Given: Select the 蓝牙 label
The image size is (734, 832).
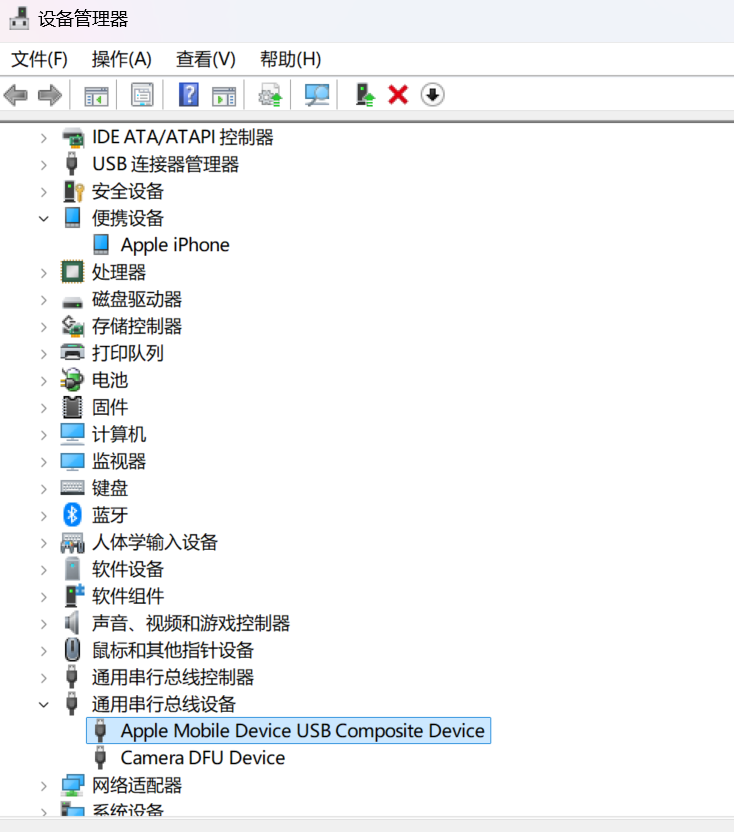Looking at the screenshot, I should pyautogui.click(x=110, y=515).
